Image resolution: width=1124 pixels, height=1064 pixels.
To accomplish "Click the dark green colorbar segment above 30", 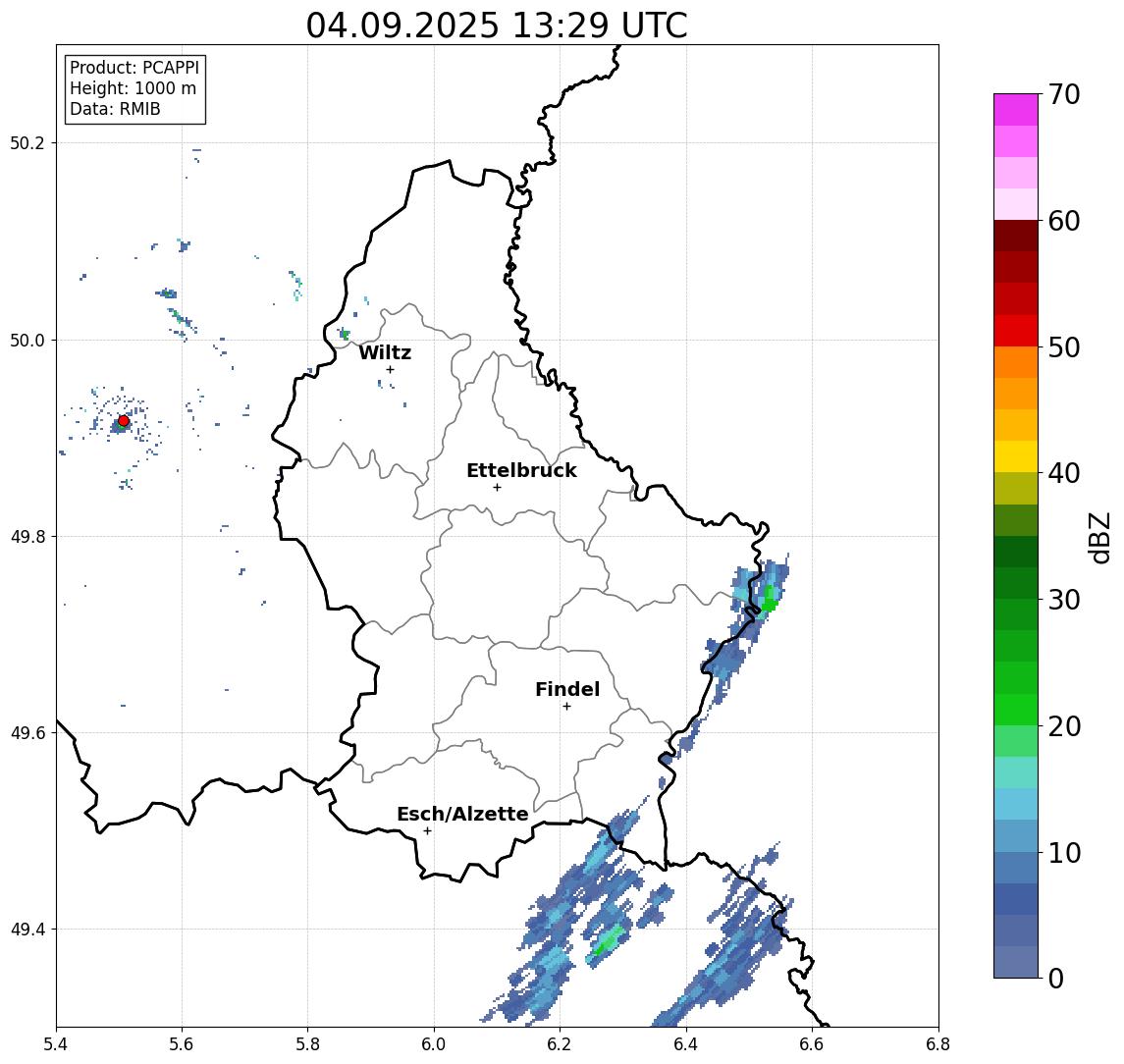I will (1016, 583).
